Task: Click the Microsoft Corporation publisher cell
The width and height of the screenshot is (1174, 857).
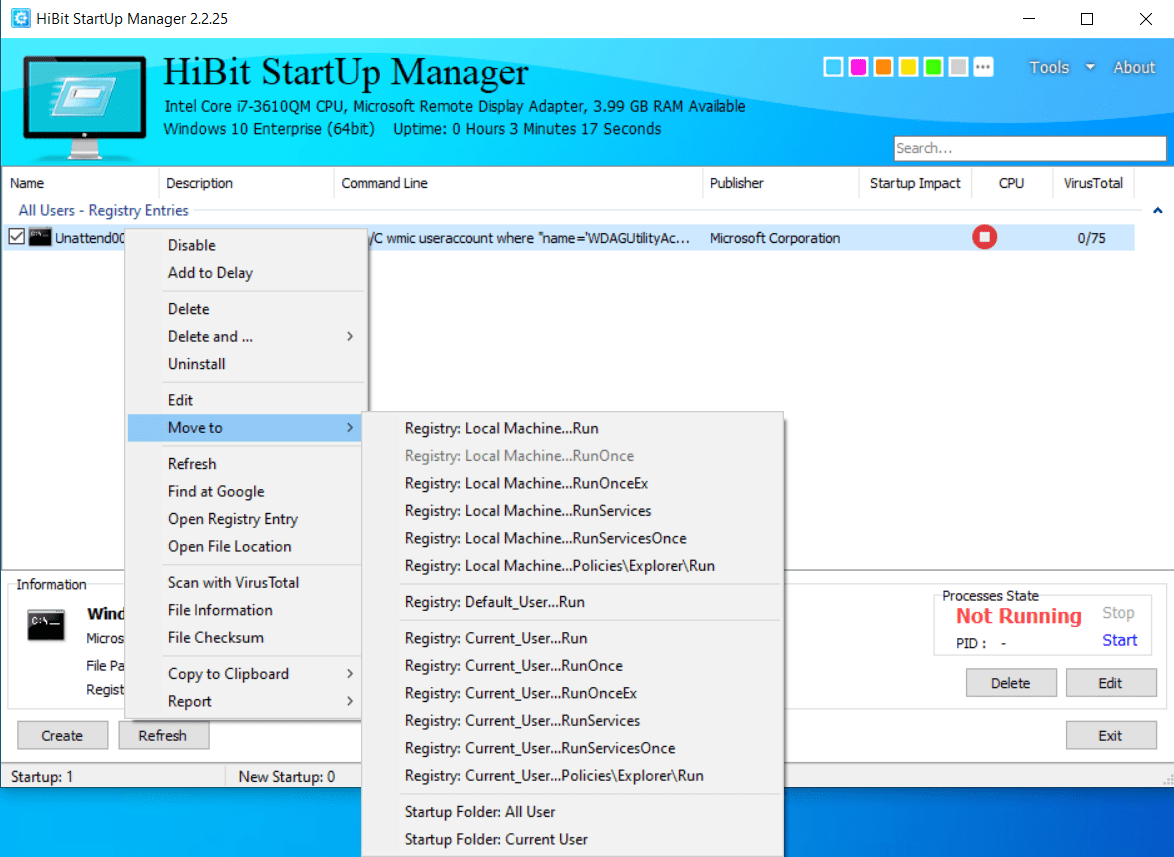Action: point(775,238)
